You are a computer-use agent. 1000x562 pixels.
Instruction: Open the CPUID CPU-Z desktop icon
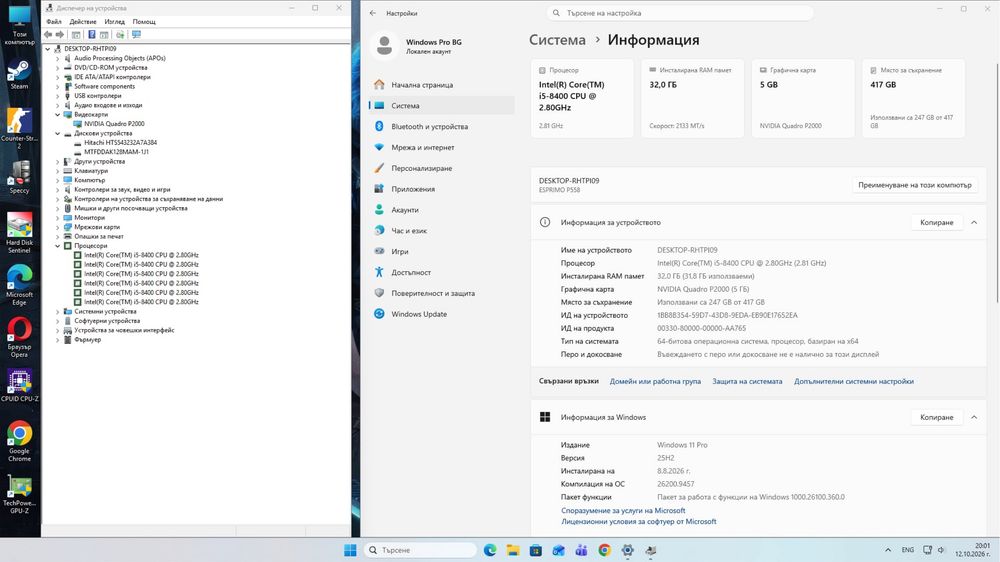[x=19, y=386]
